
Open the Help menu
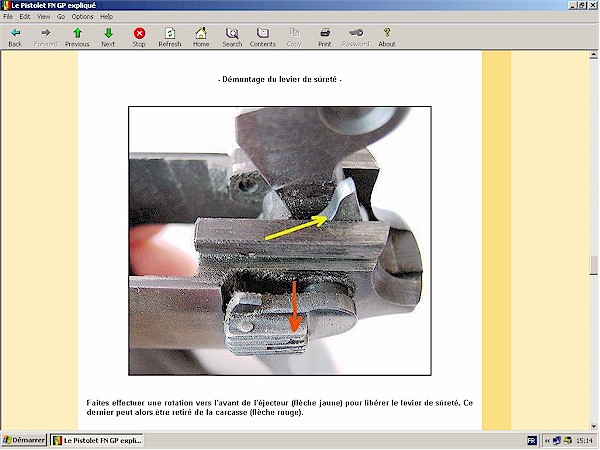(106, 17)
